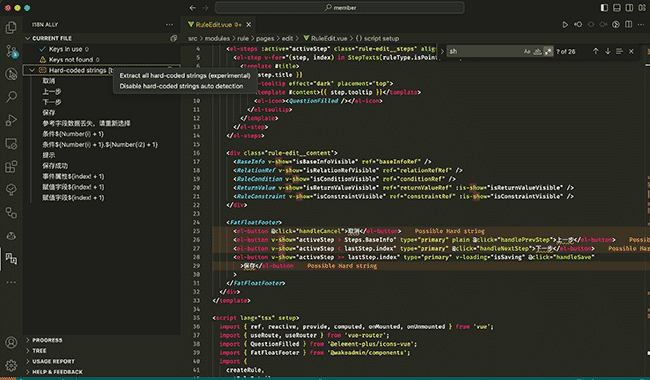
Task: Run the current file with play icon
Action: [x=565, y=24]
